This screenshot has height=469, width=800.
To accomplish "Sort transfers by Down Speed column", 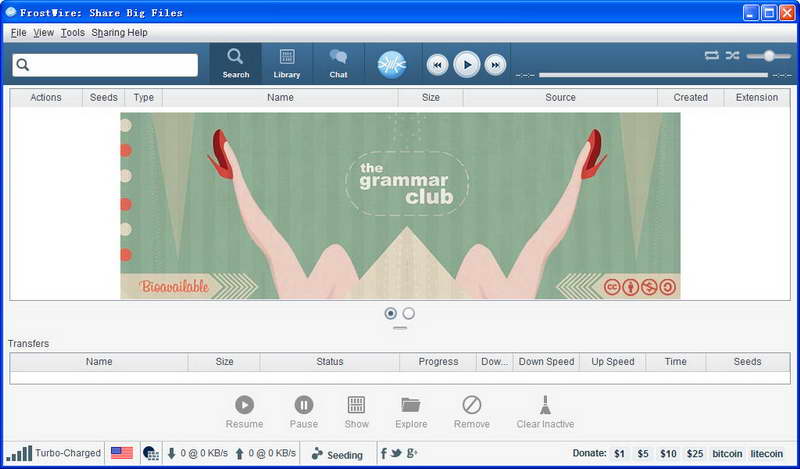I will (x=546, y=362).
